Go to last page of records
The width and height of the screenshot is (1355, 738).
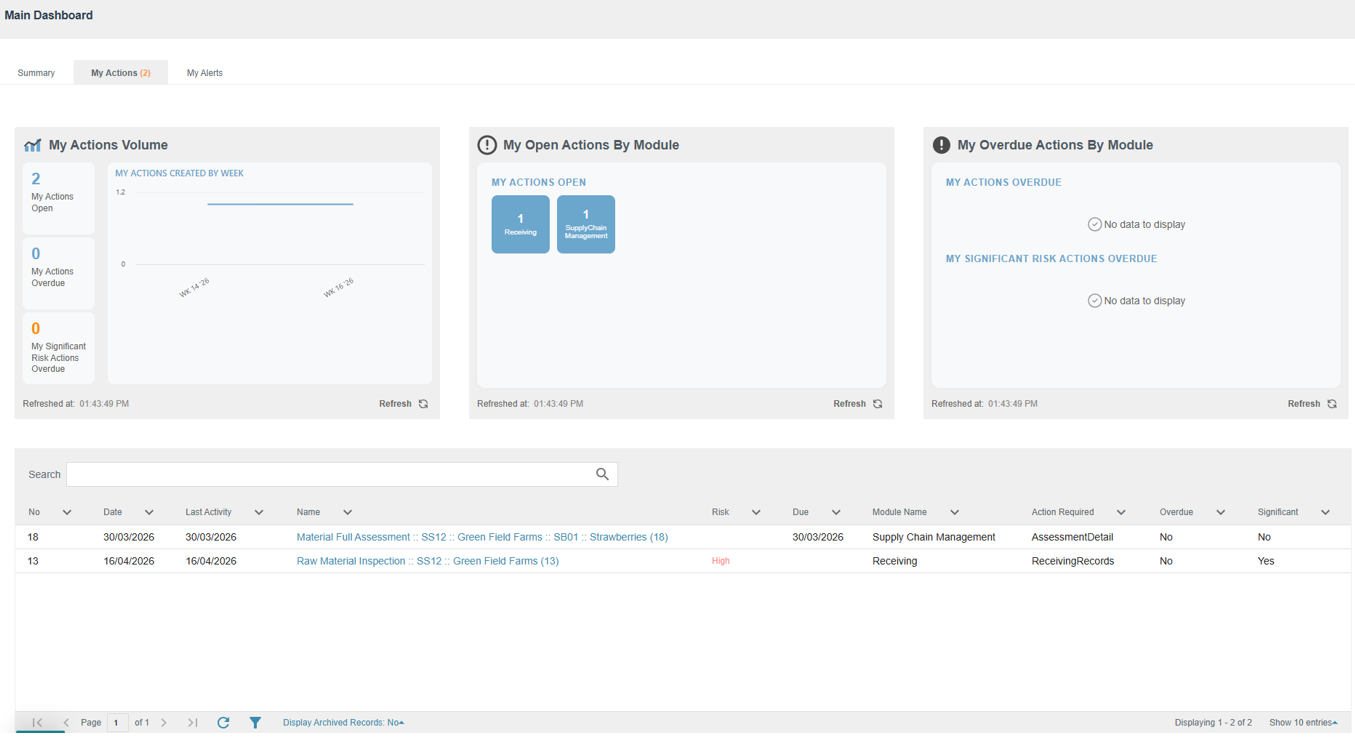coord(192,722)
